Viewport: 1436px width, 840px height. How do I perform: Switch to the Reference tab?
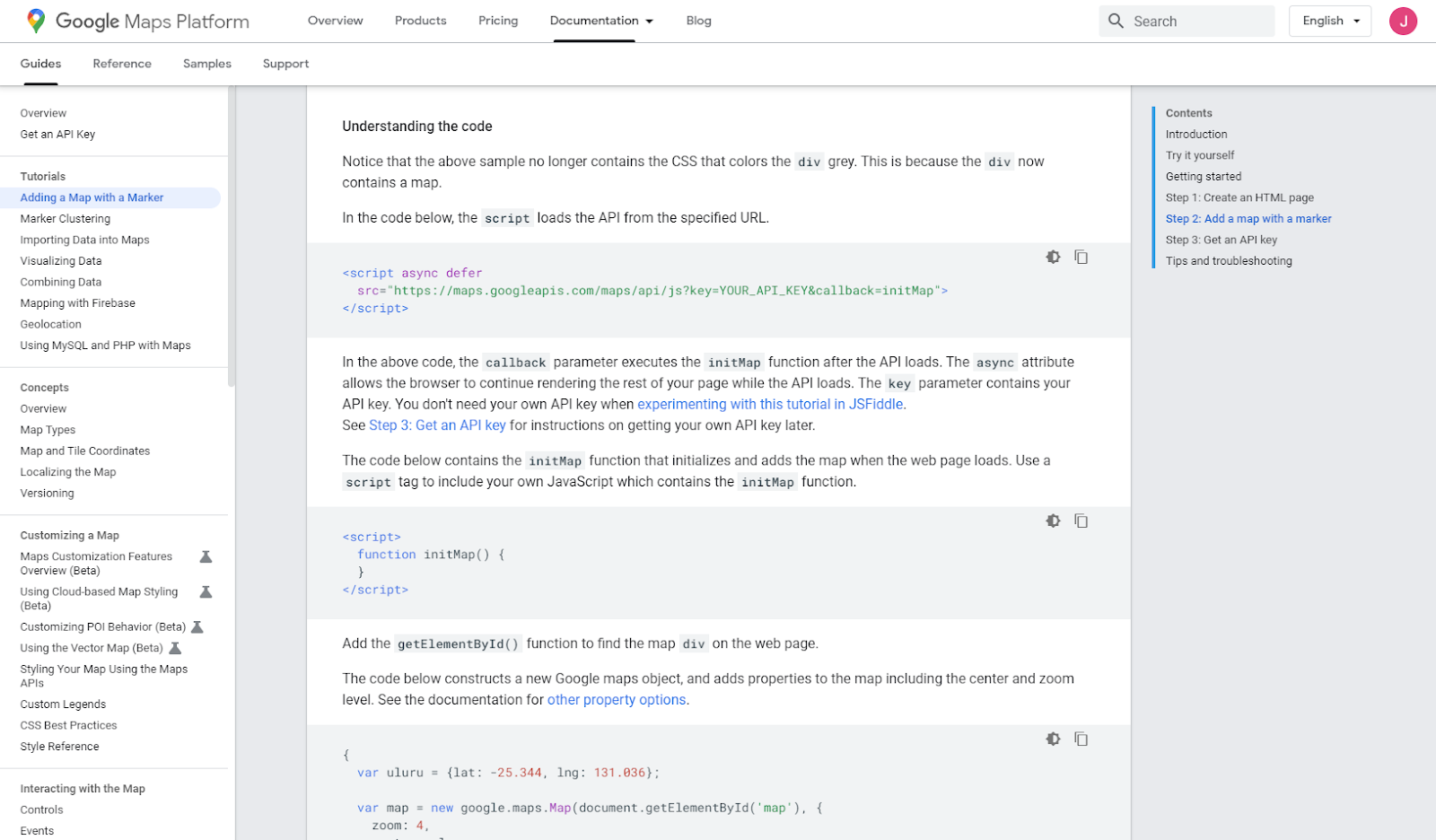click(121, 63)
